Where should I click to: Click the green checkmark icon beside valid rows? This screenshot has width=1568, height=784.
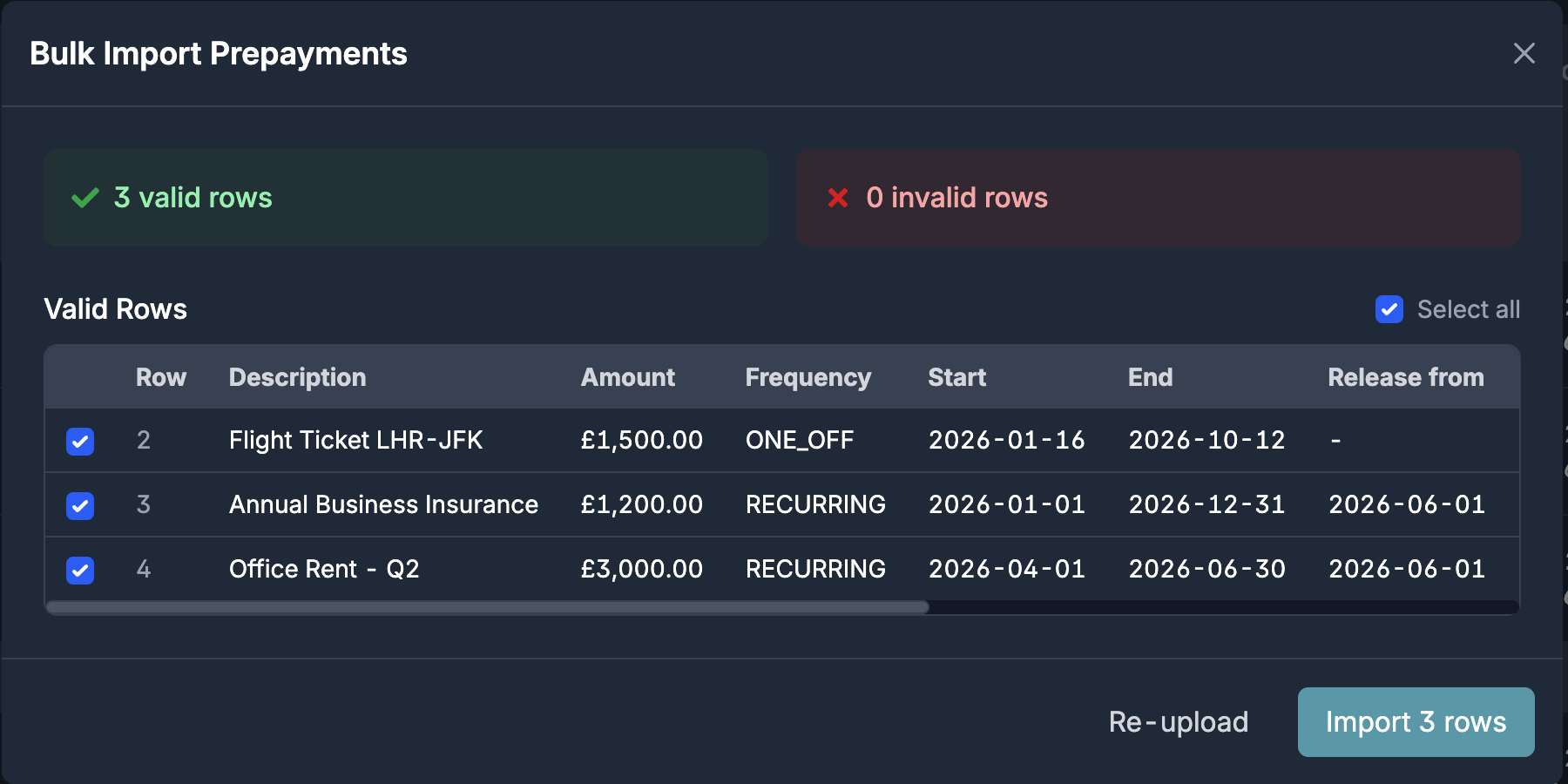(x=85, y=198)
